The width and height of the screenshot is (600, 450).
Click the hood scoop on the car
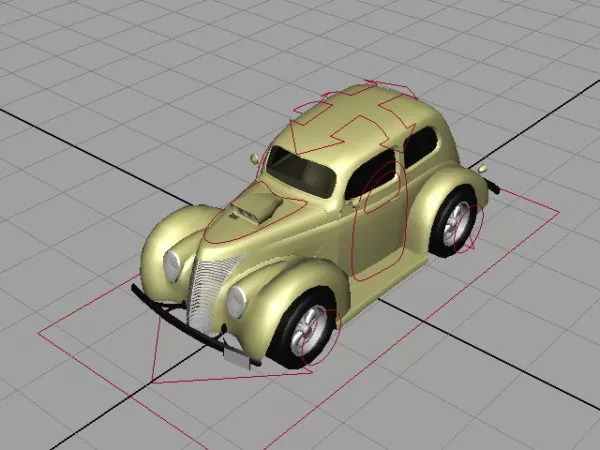pyautogui.click(x=256, y=208)
